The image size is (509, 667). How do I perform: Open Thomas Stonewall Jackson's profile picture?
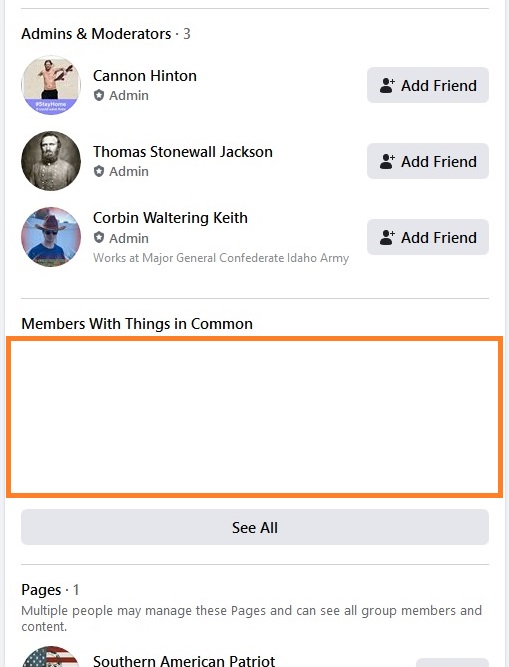(x=51, y=161)
